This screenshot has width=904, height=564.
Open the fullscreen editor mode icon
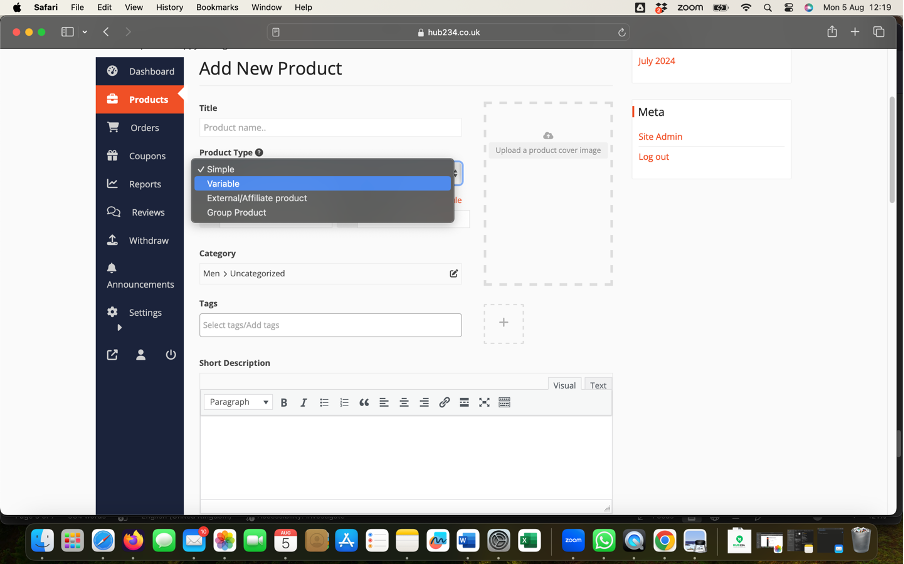pos(484,402)
